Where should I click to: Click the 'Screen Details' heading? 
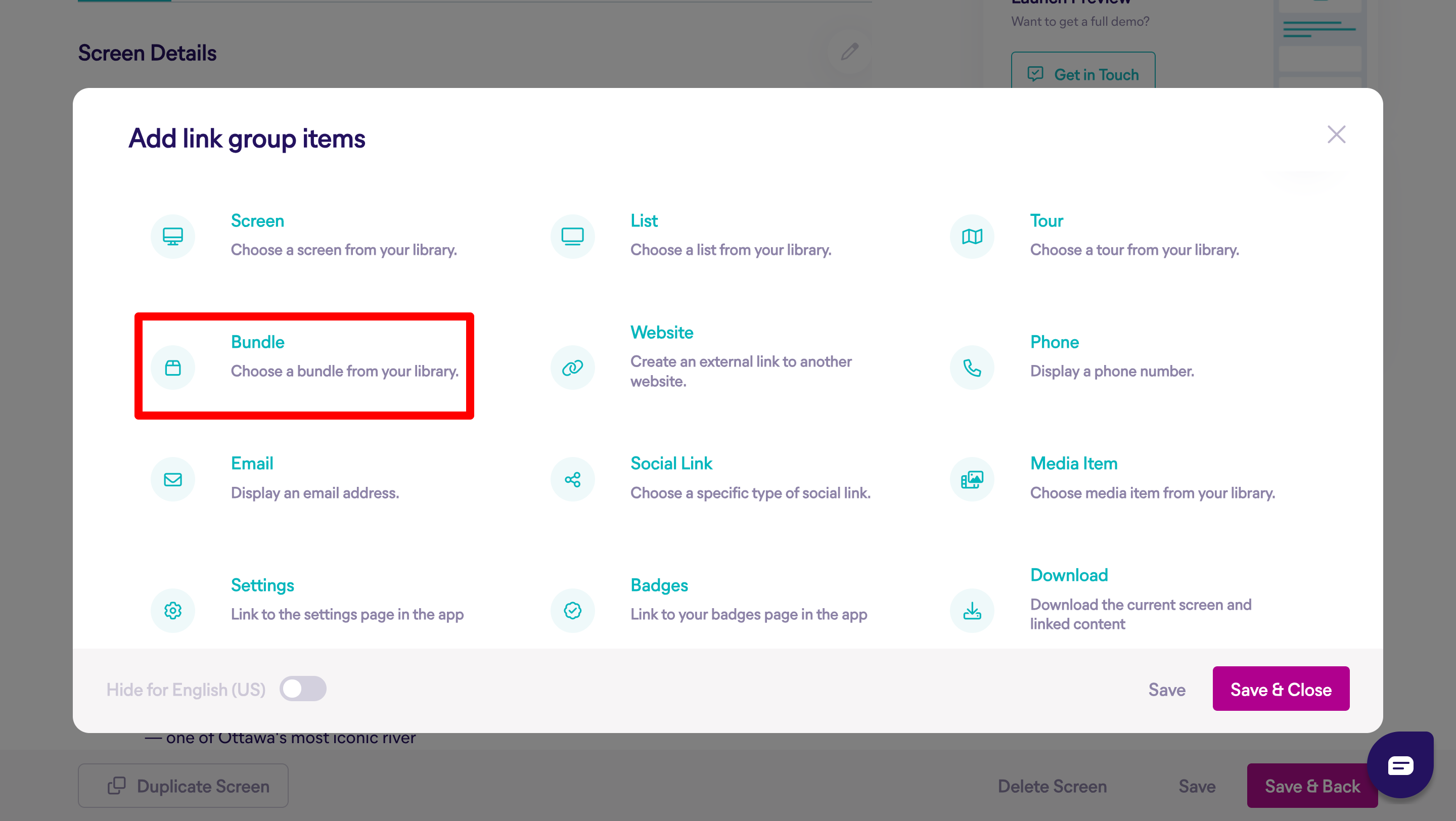147,53
